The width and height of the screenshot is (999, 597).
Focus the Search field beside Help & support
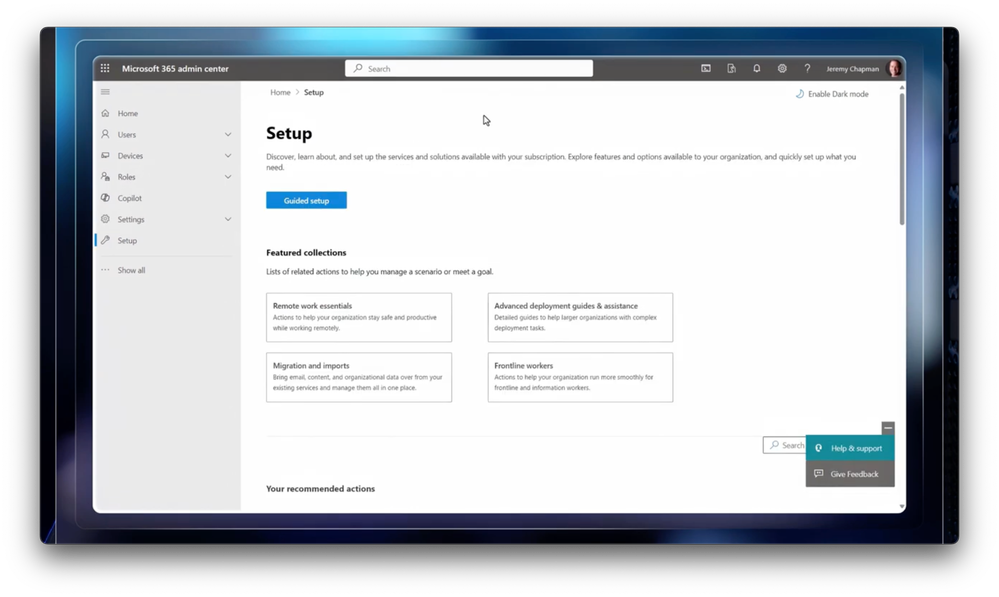[785, 445]
